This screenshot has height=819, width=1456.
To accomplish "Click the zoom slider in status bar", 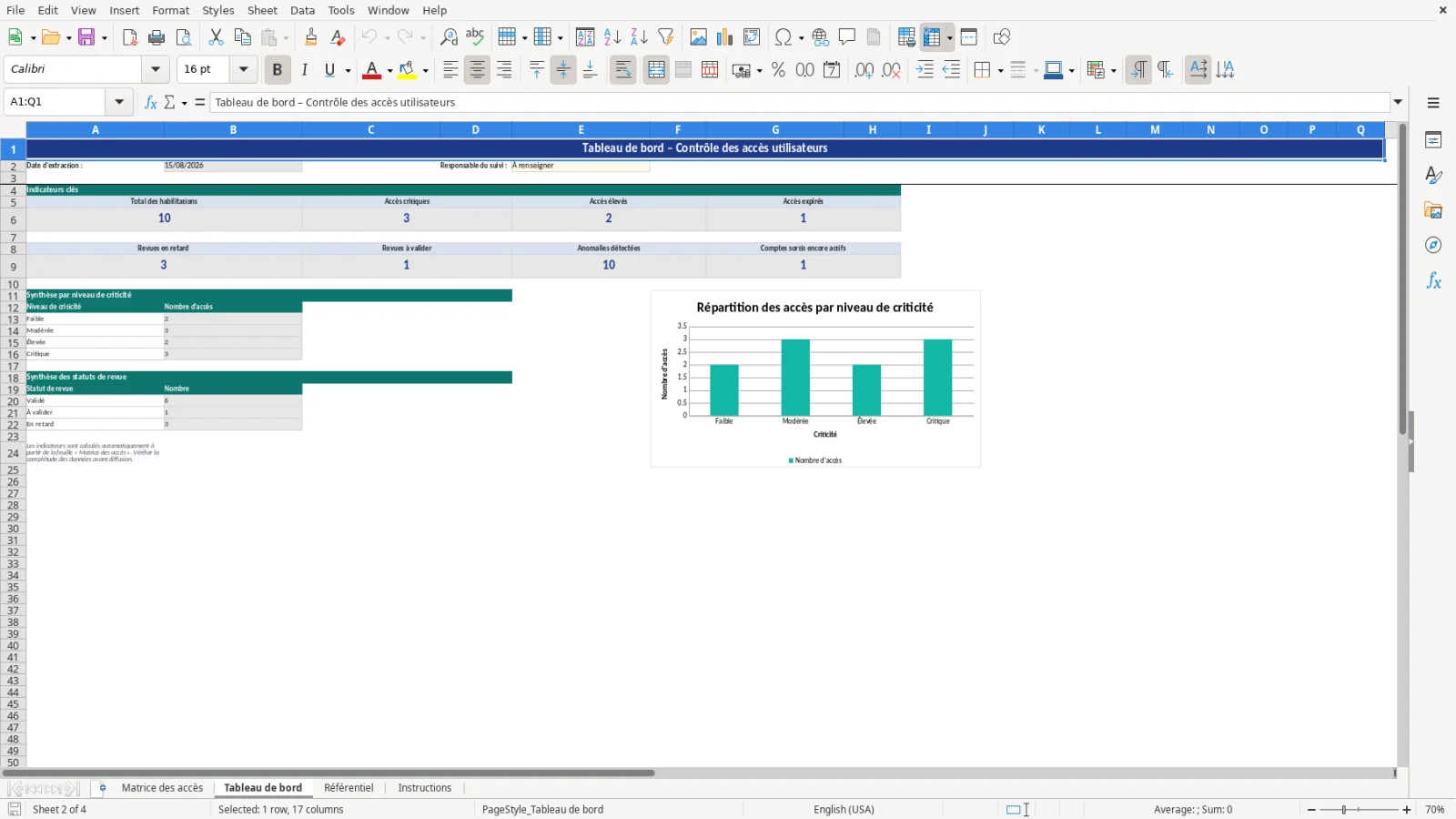I will click(x=1359, y=810).
